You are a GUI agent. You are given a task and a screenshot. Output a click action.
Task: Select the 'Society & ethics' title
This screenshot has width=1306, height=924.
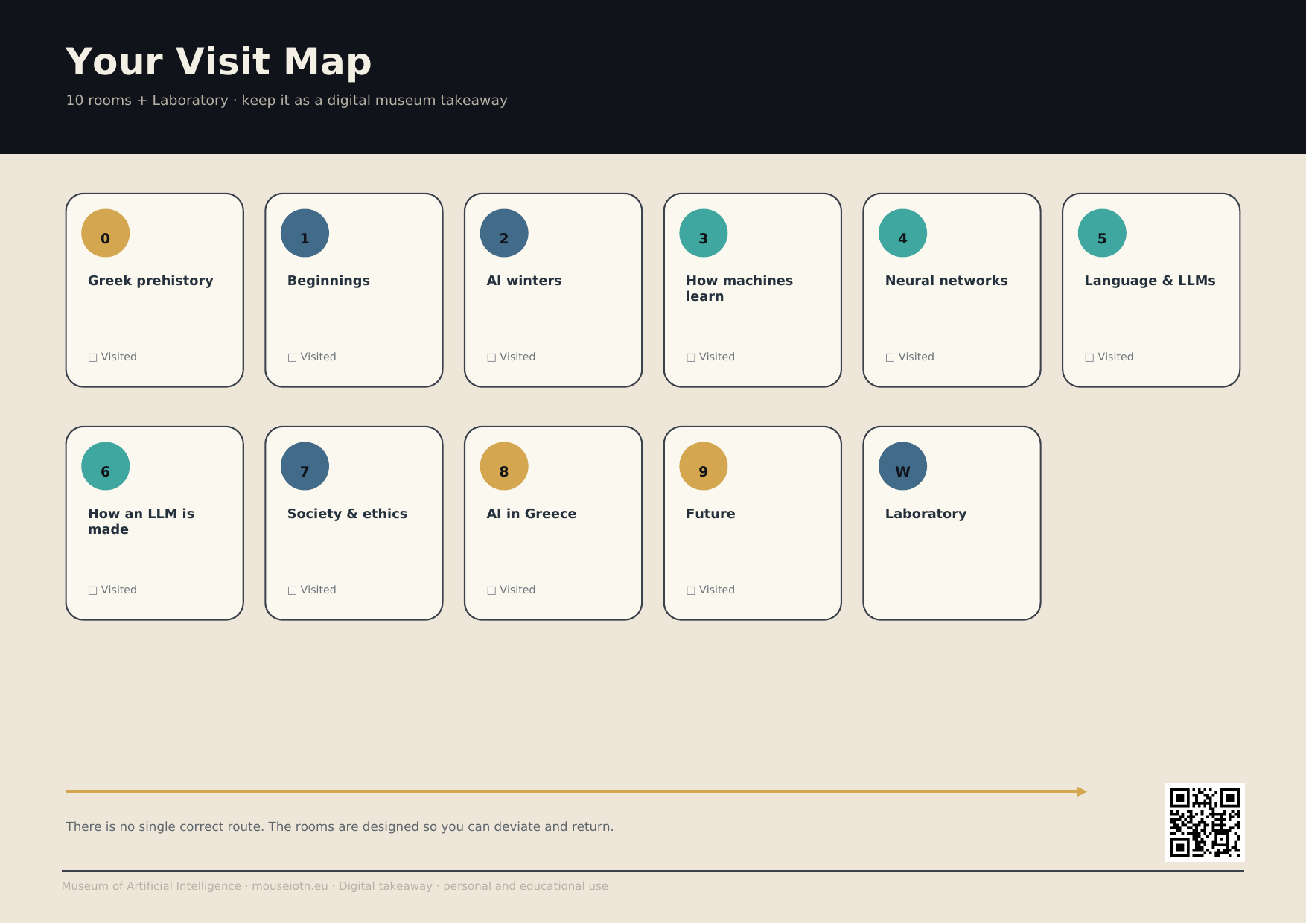tap(347, 514)
